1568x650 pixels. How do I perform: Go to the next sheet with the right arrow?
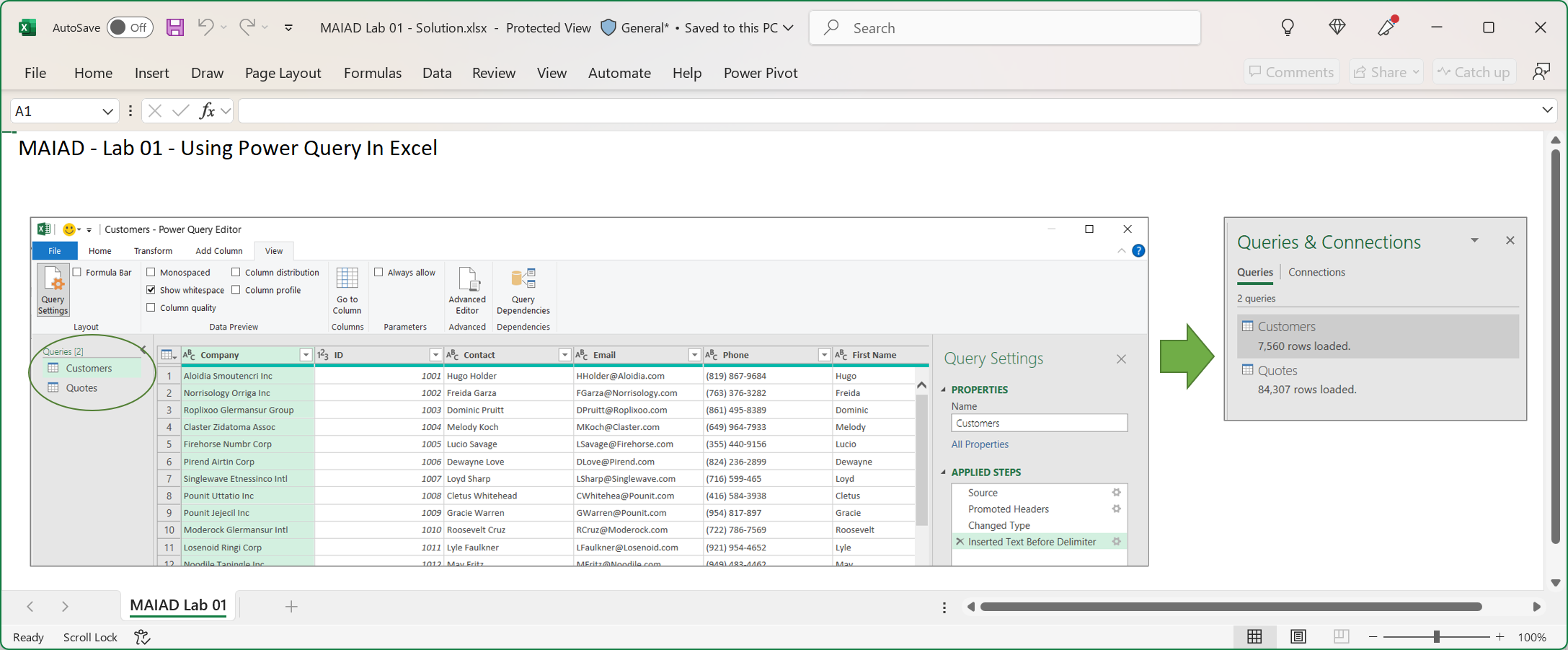(65, 607)
